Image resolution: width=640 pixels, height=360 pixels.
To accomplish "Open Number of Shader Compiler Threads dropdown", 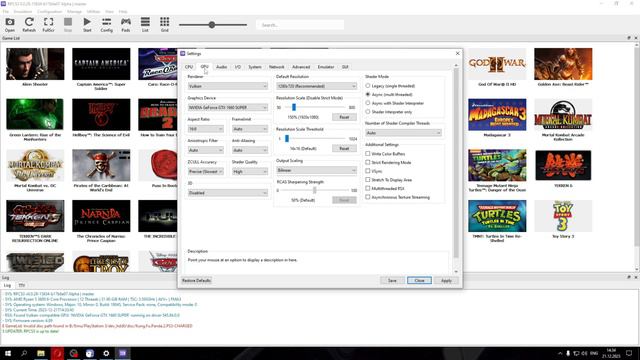I will (x=403, y=133).
